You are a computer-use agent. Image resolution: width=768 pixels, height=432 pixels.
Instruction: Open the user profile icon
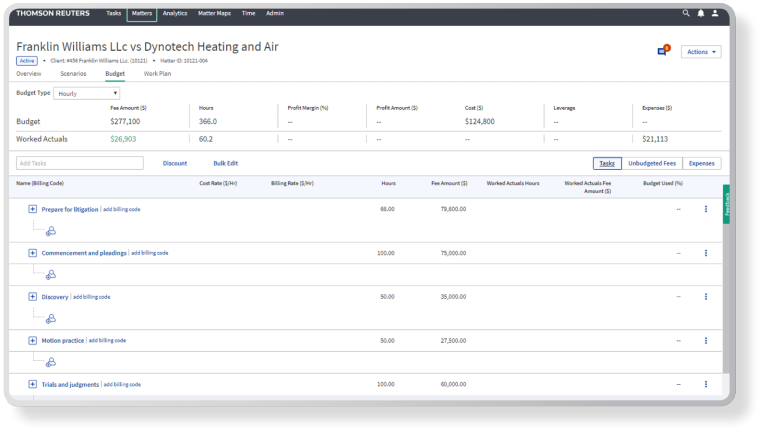point(714,13)
